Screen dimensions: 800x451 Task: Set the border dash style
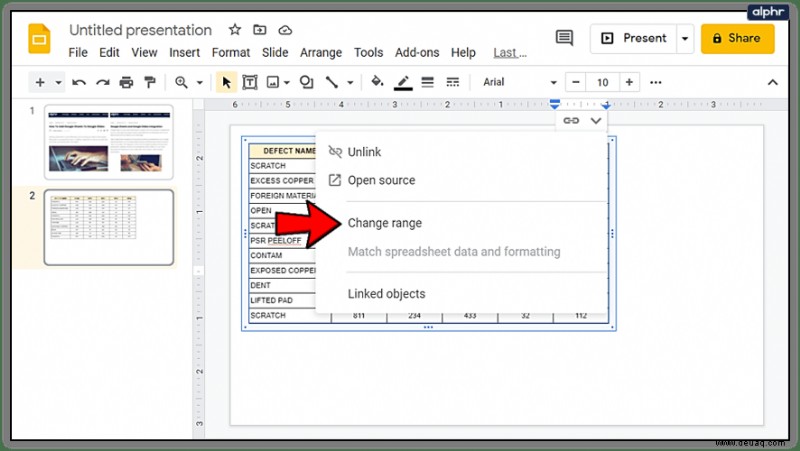tap(453, 82)
